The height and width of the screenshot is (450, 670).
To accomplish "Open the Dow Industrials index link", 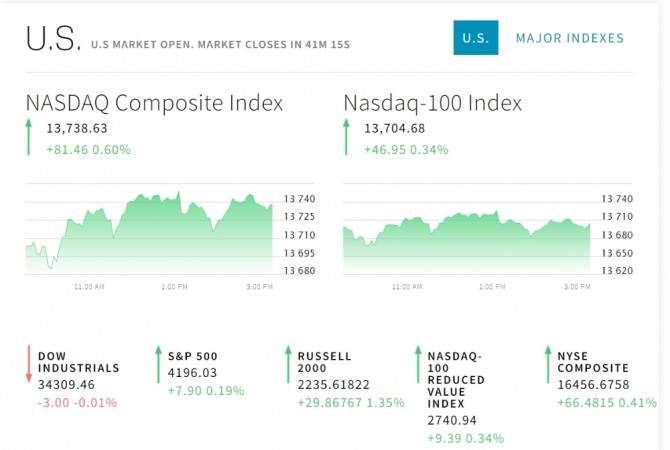I will (79, 362).
